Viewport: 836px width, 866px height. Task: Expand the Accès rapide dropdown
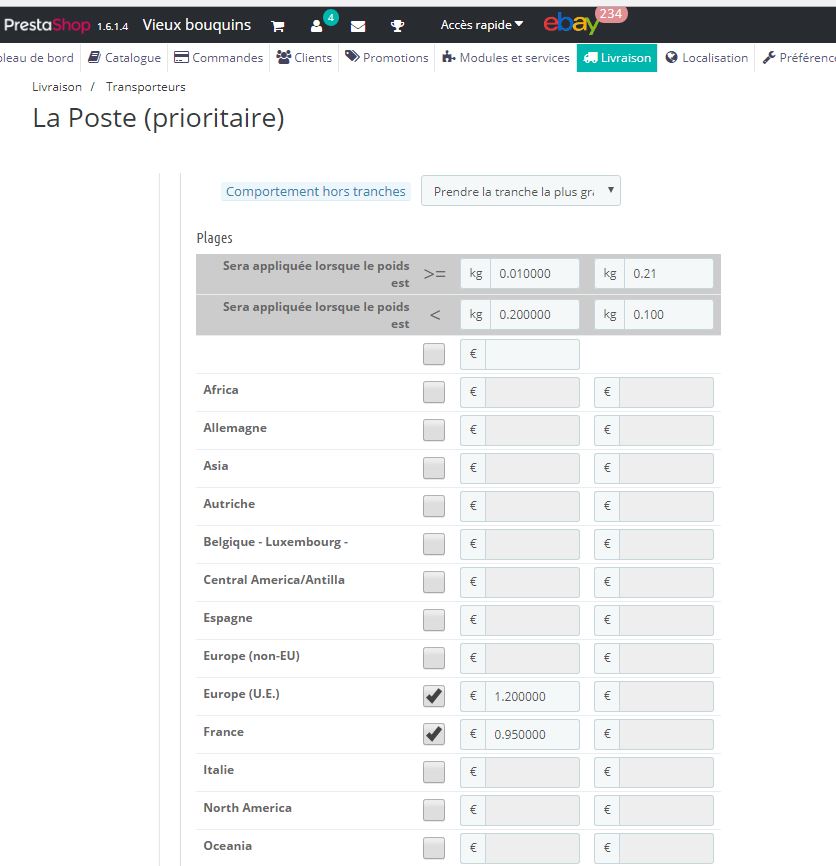(482, 25)
